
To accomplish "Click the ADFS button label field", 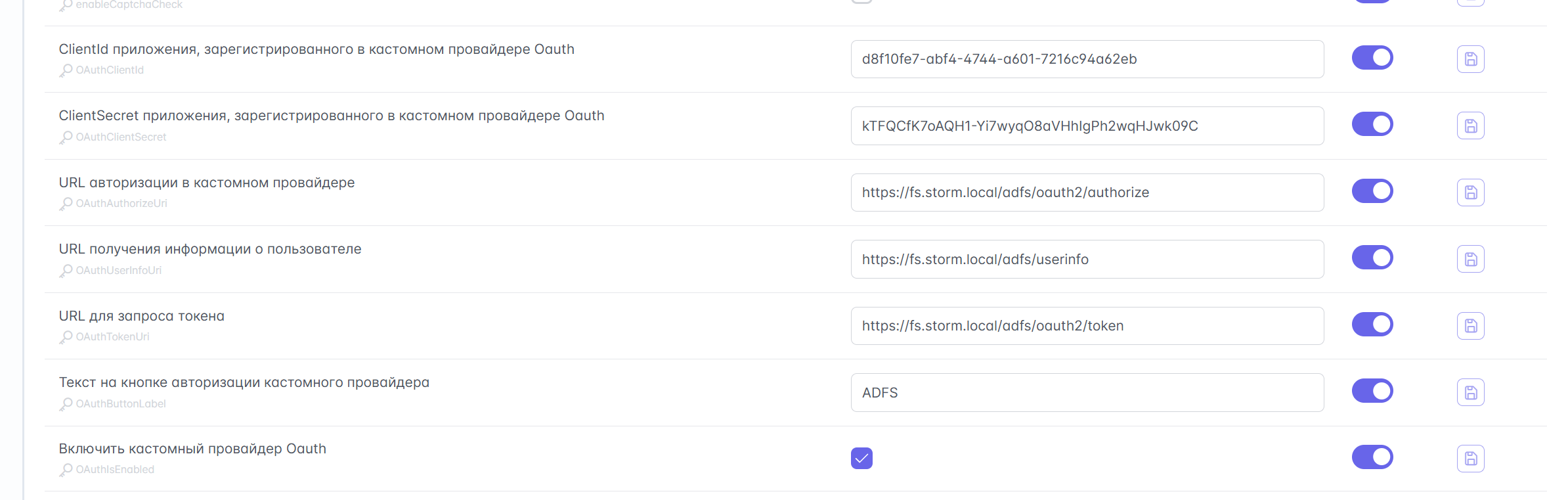I will (x=1087, y=393).
